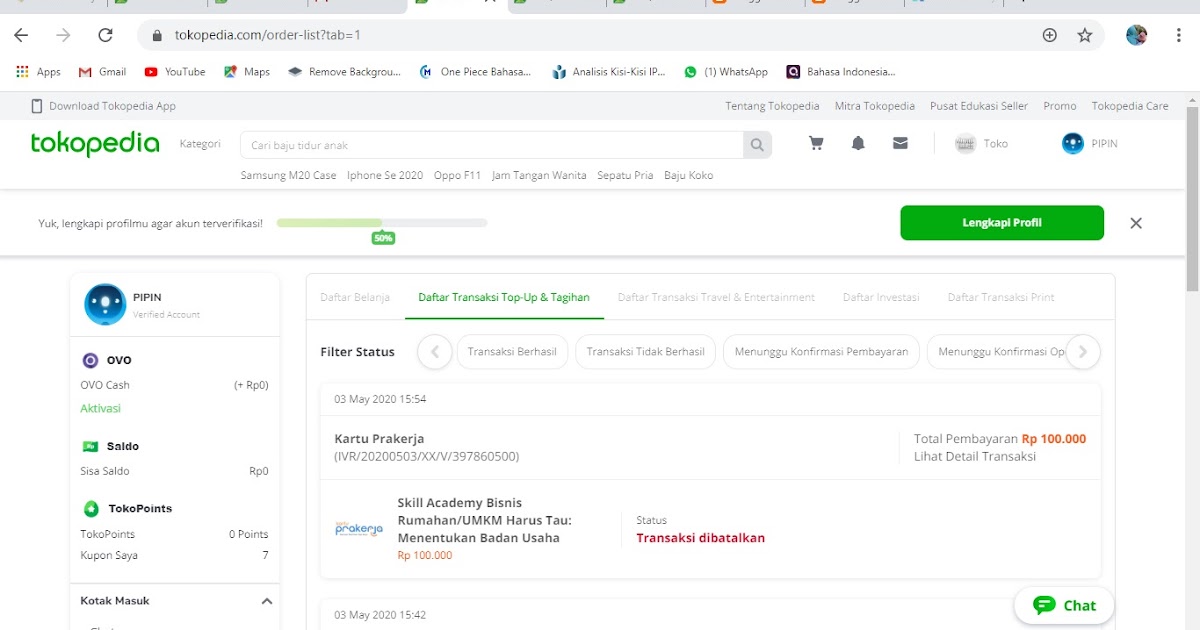Open Toko shop menu
1200x630 pixels.
tap(981, 144)
